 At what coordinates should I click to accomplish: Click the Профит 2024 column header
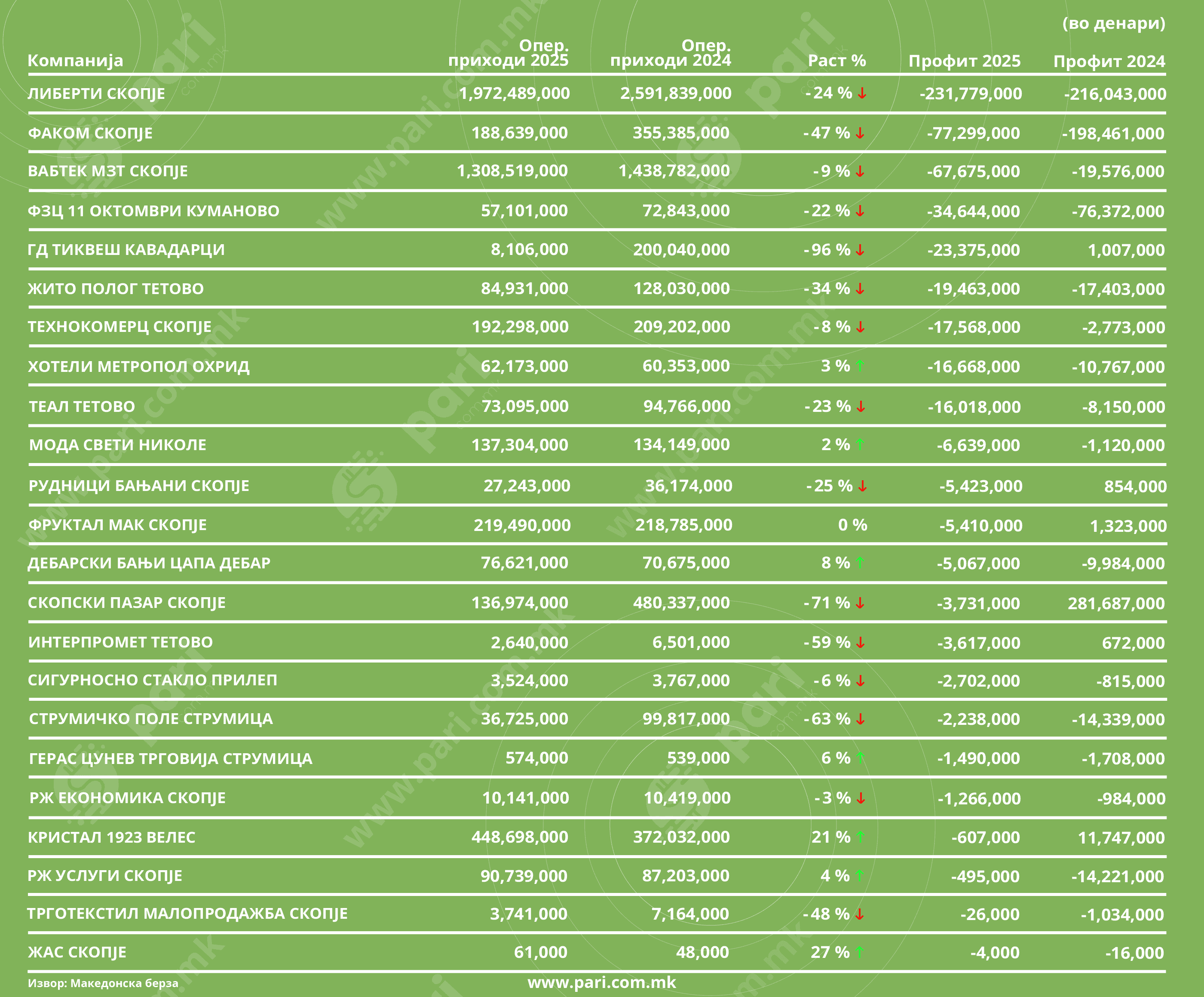click(1109, 61)
